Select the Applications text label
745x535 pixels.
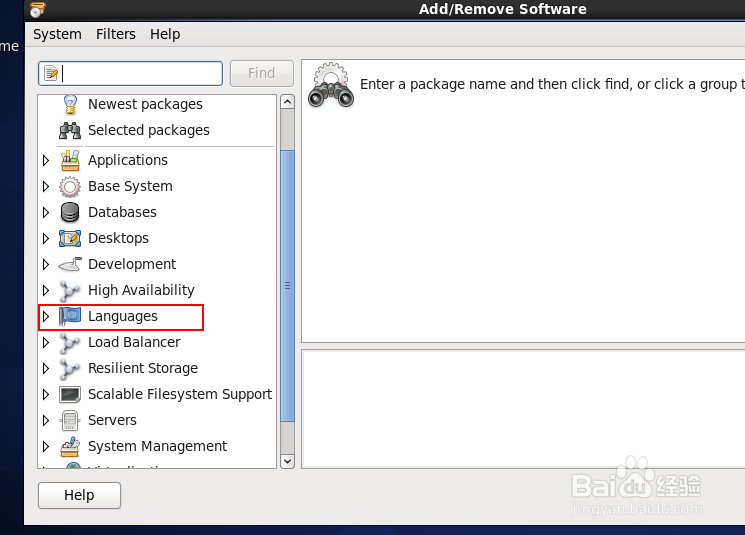(x=128, y=160)
